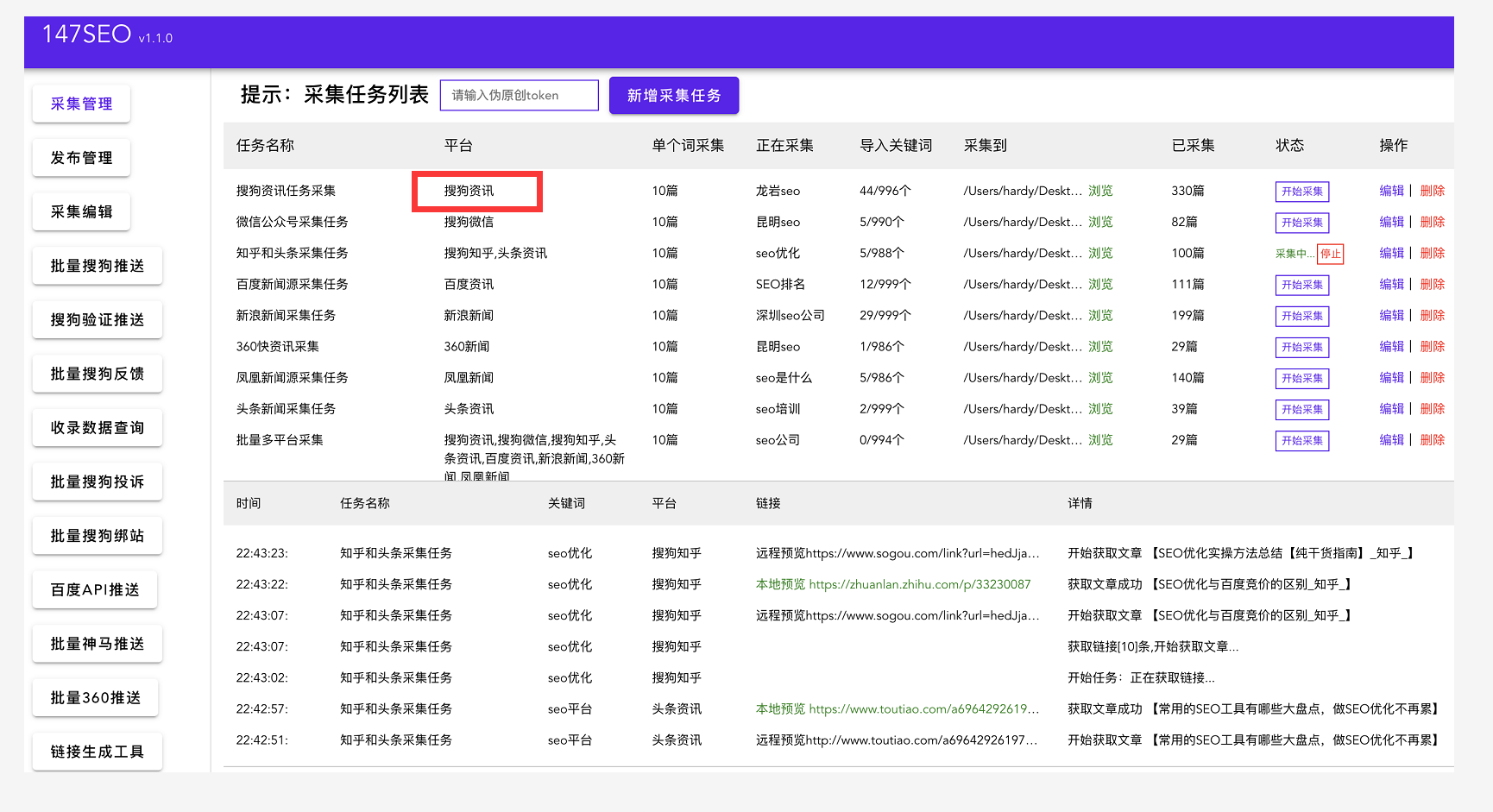Open 搜狗验证推送 in the sidebar

point(98,319)
